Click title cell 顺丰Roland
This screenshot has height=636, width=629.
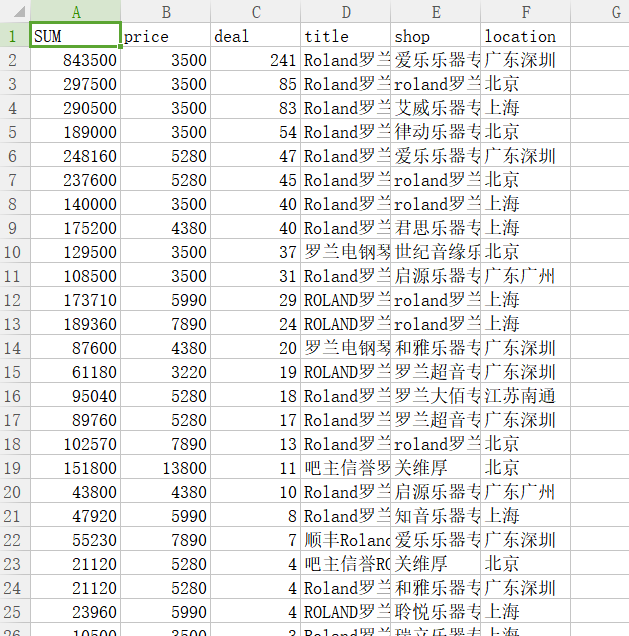[x=346, y=540]
